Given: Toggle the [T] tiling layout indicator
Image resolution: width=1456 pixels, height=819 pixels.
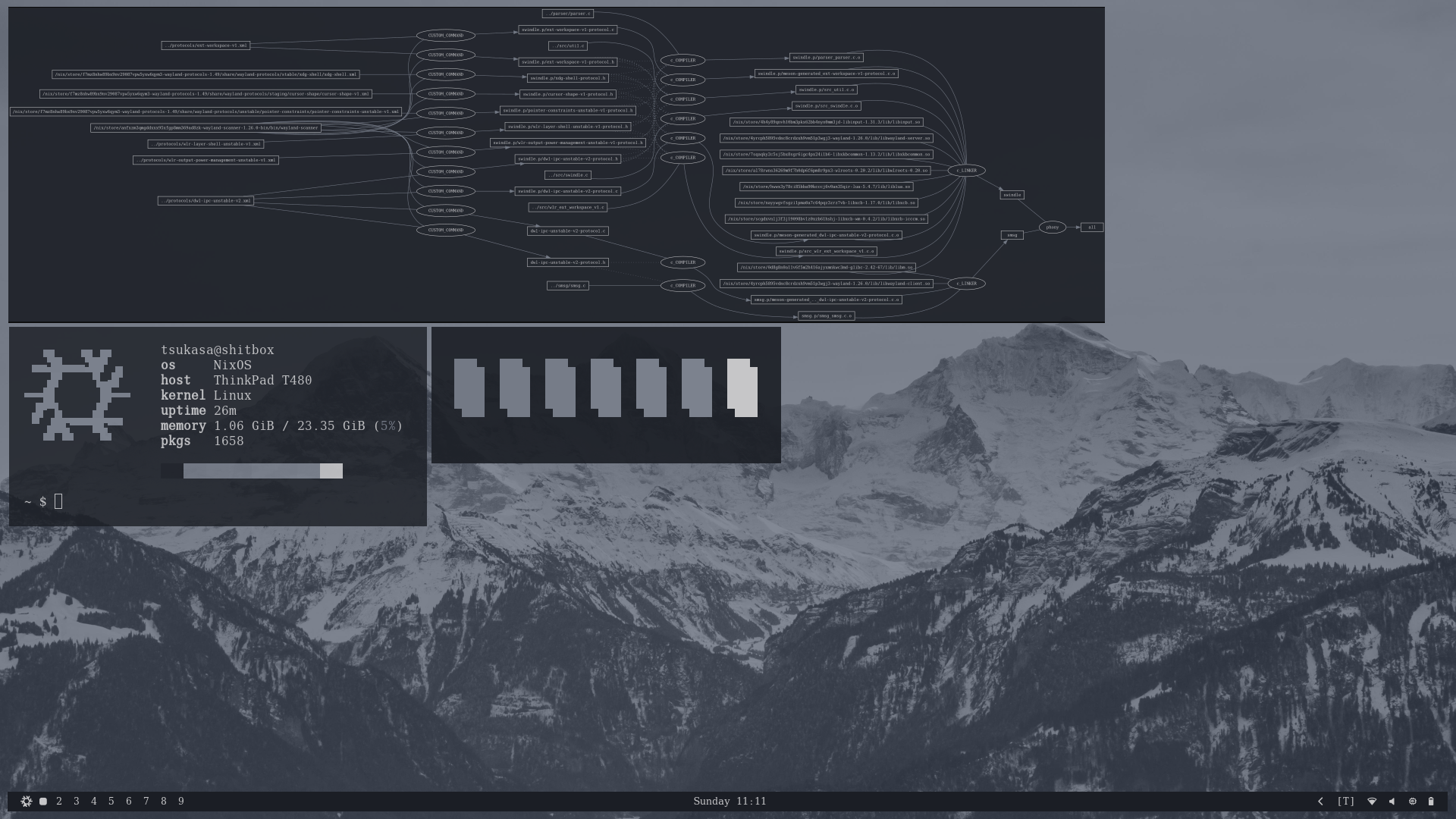Looking at the screenshot, I should 1346,802.
